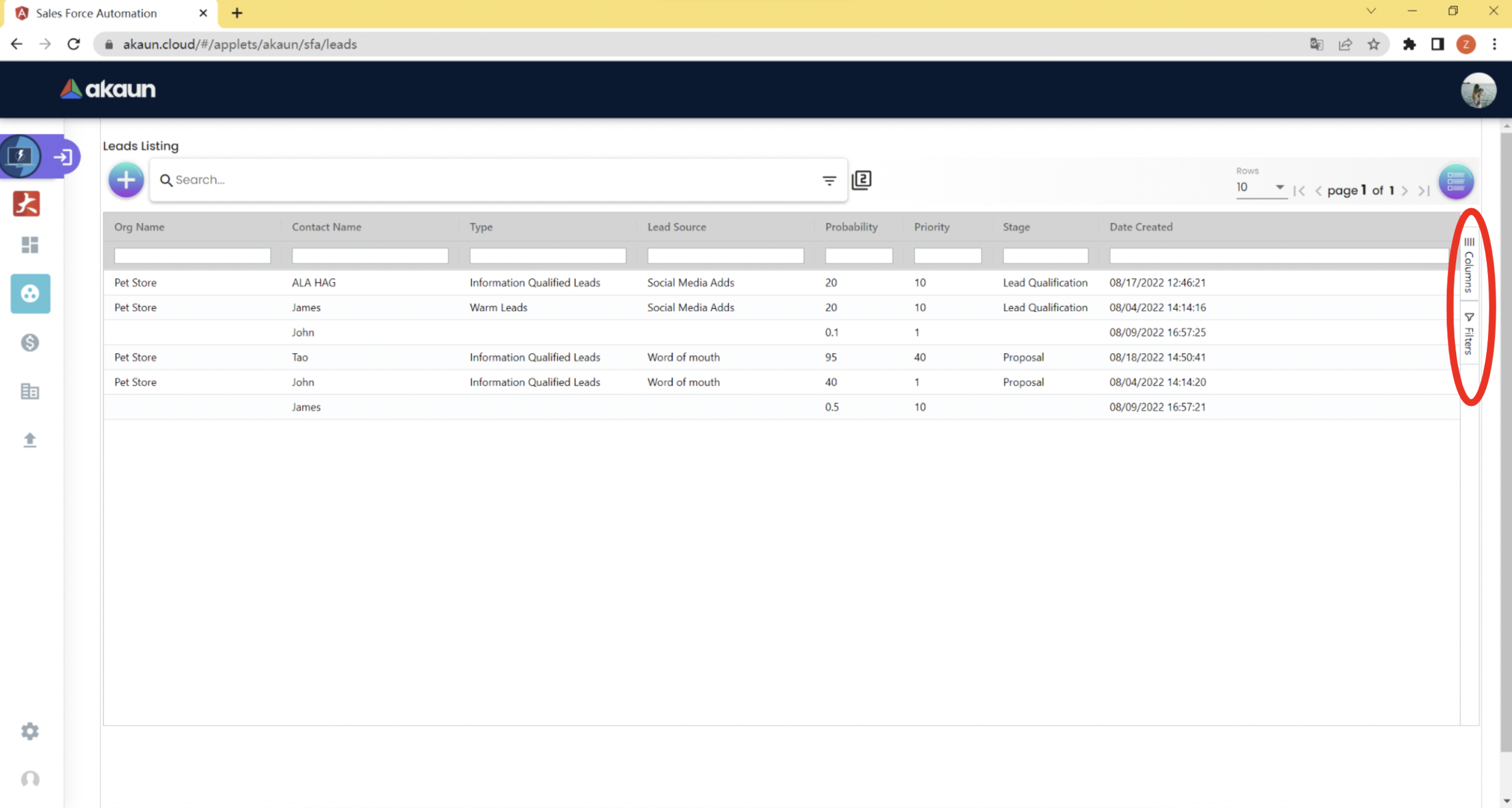Viewport: 1512px width, 808px height.
Task: Sort by Probability column header
Action: point(851,227)
